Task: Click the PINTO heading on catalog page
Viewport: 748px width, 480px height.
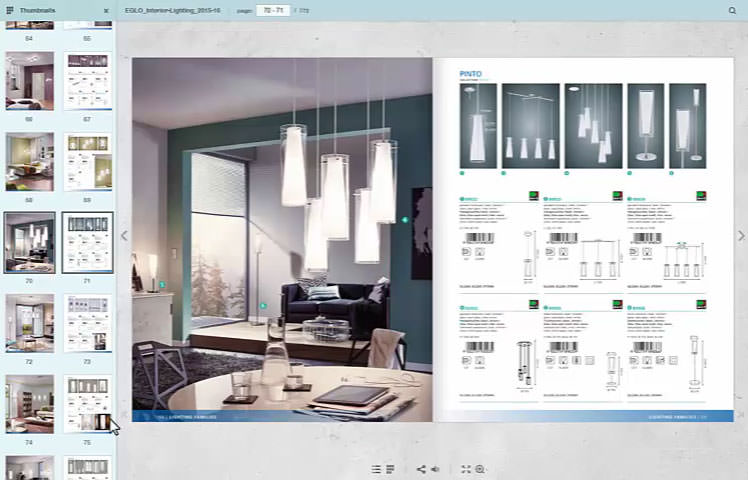Action: 470,74
